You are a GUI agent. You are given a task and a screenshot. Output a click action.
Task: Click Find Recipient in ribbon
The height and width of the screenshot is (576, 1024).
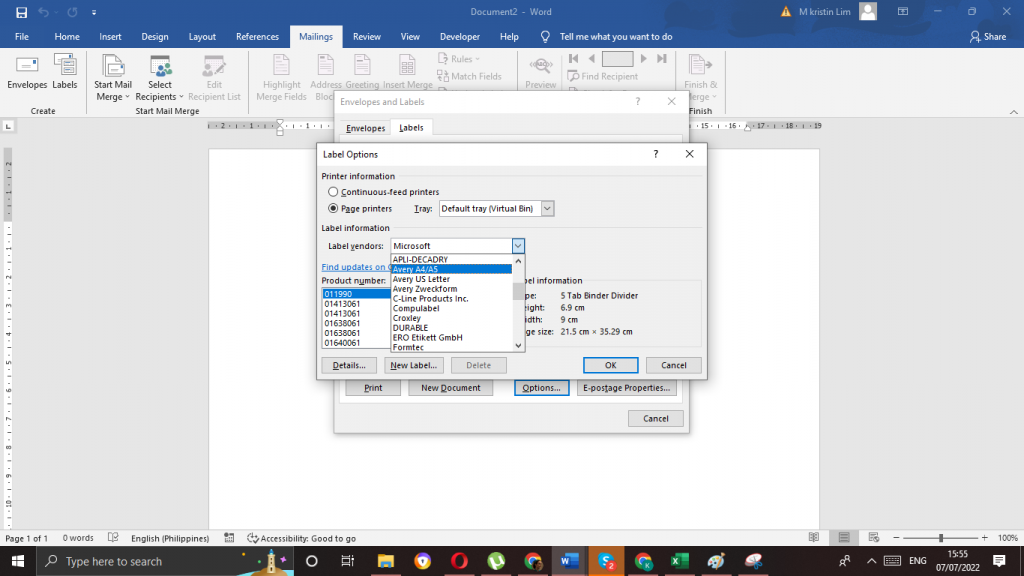pyautogui.click(x=602, y=76)
